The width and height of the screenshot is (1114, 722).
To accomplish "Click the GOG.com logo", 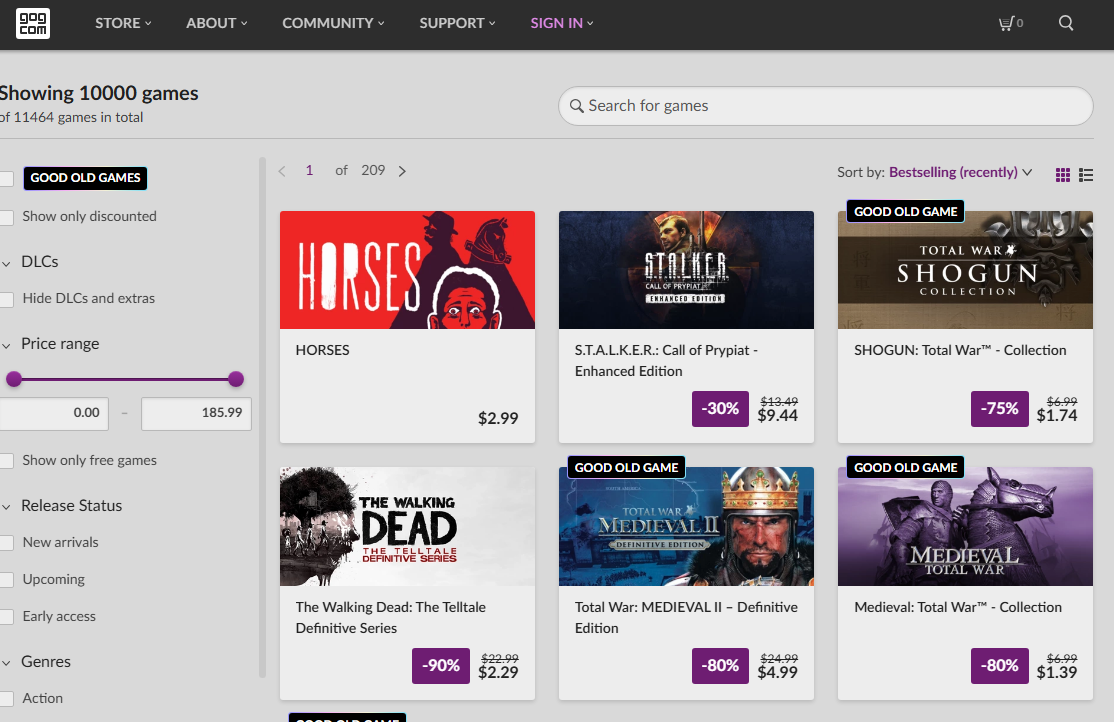I will point(33,23).
